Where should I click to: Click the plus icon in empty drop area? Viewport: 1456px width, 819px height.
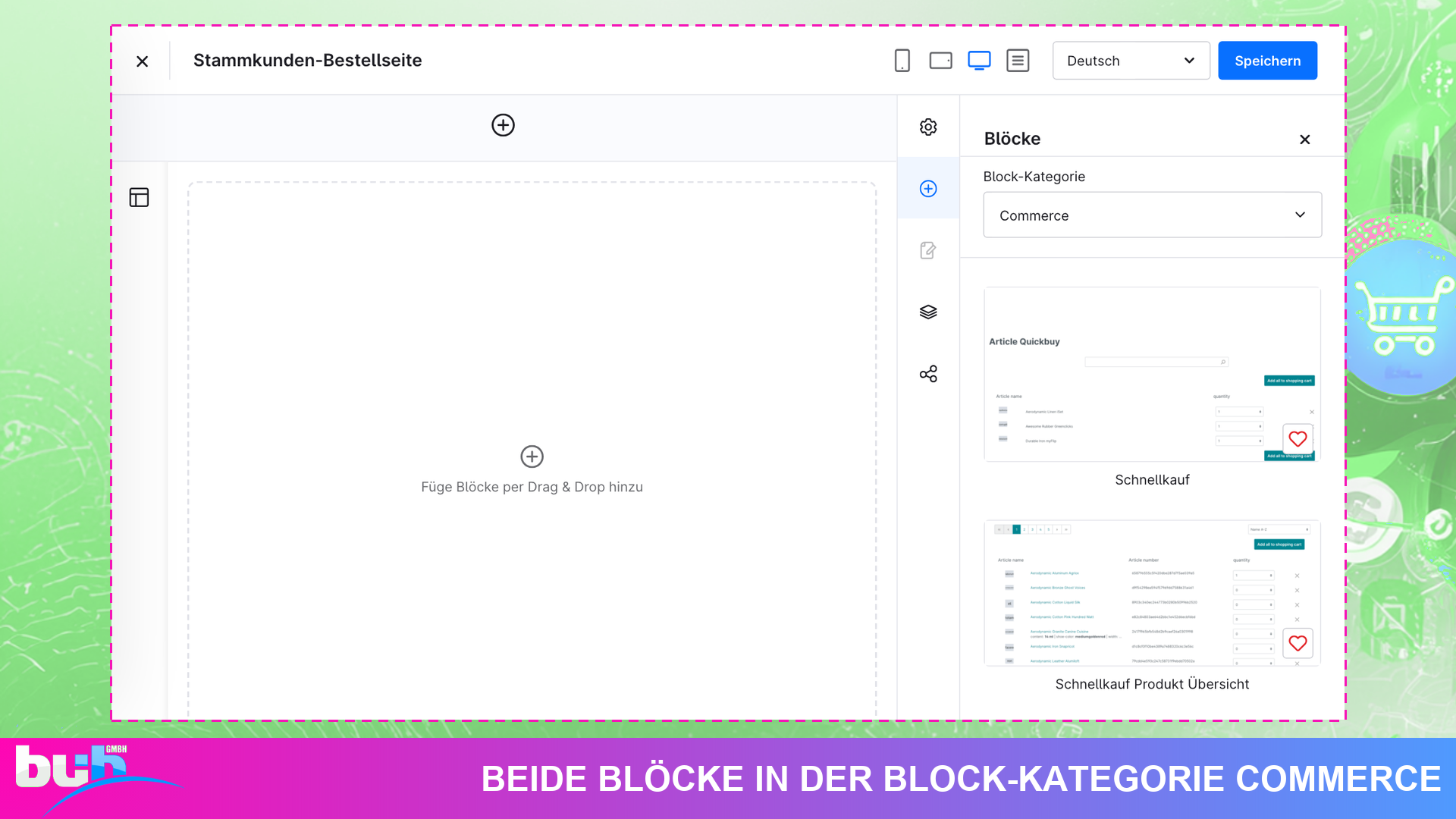click(532, 457)
